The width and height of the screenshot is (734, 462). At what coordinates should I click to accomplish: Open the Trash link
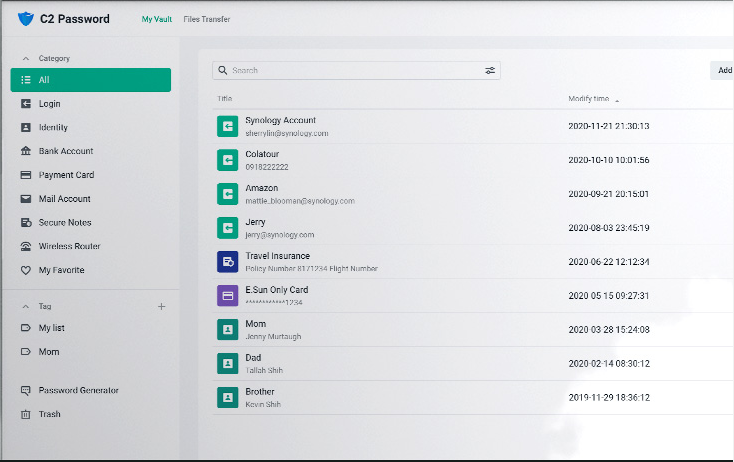[x=50, y=414]
